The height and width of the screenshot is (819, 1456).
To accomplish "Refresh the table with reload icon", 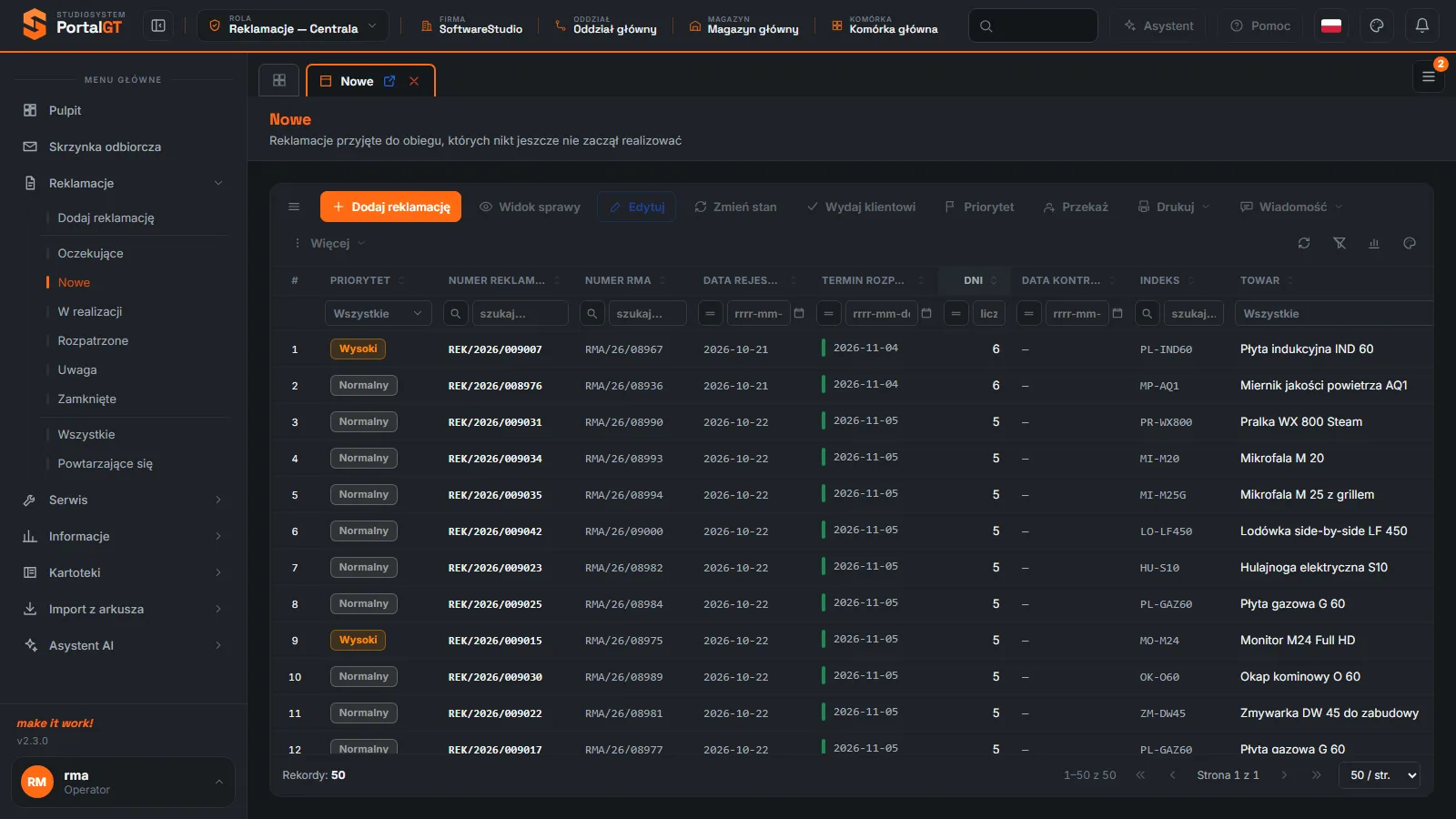I will 1304,243.
